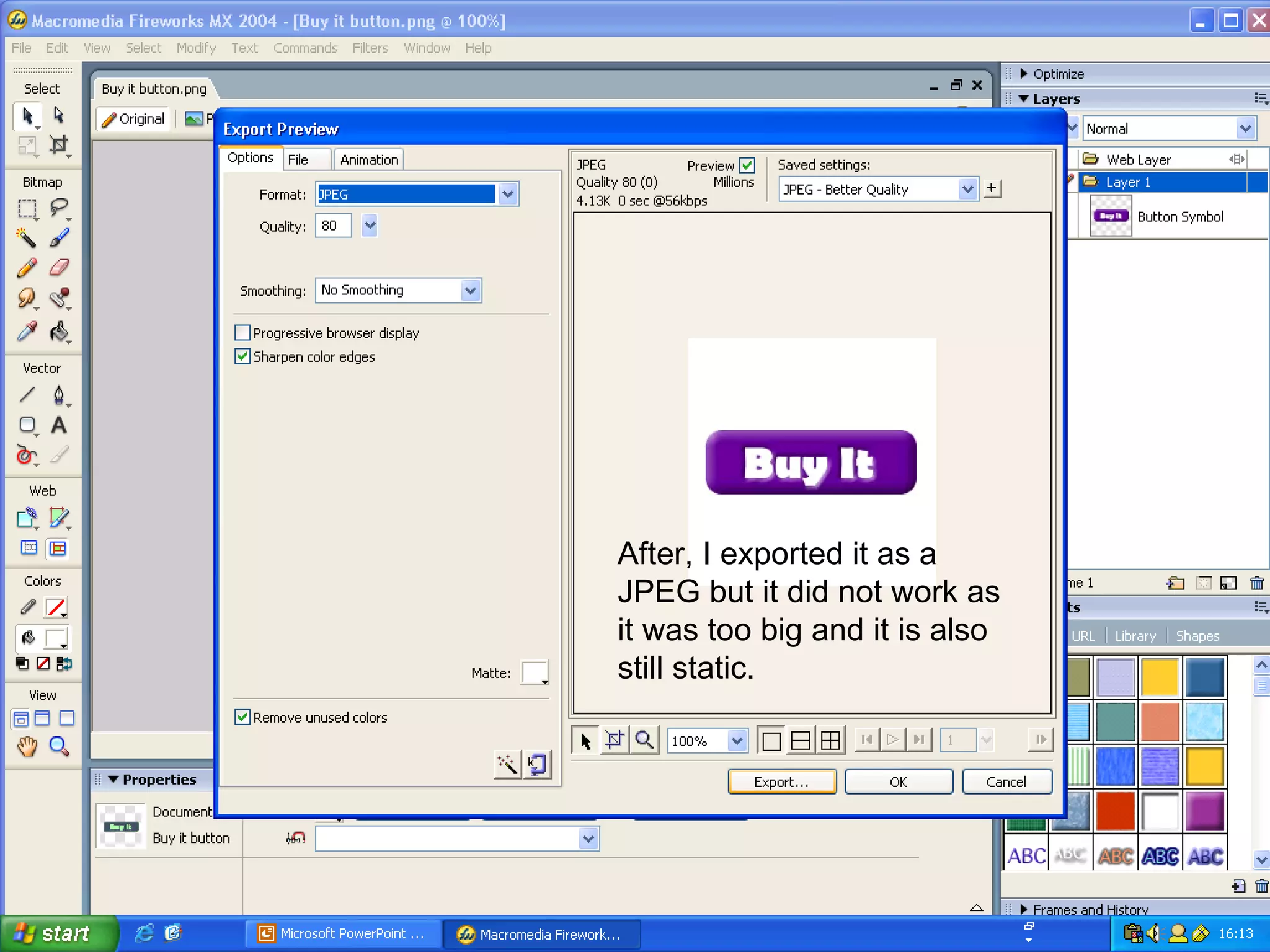Open the layer blend mode Normal dropdown

tap(1246, 129)
